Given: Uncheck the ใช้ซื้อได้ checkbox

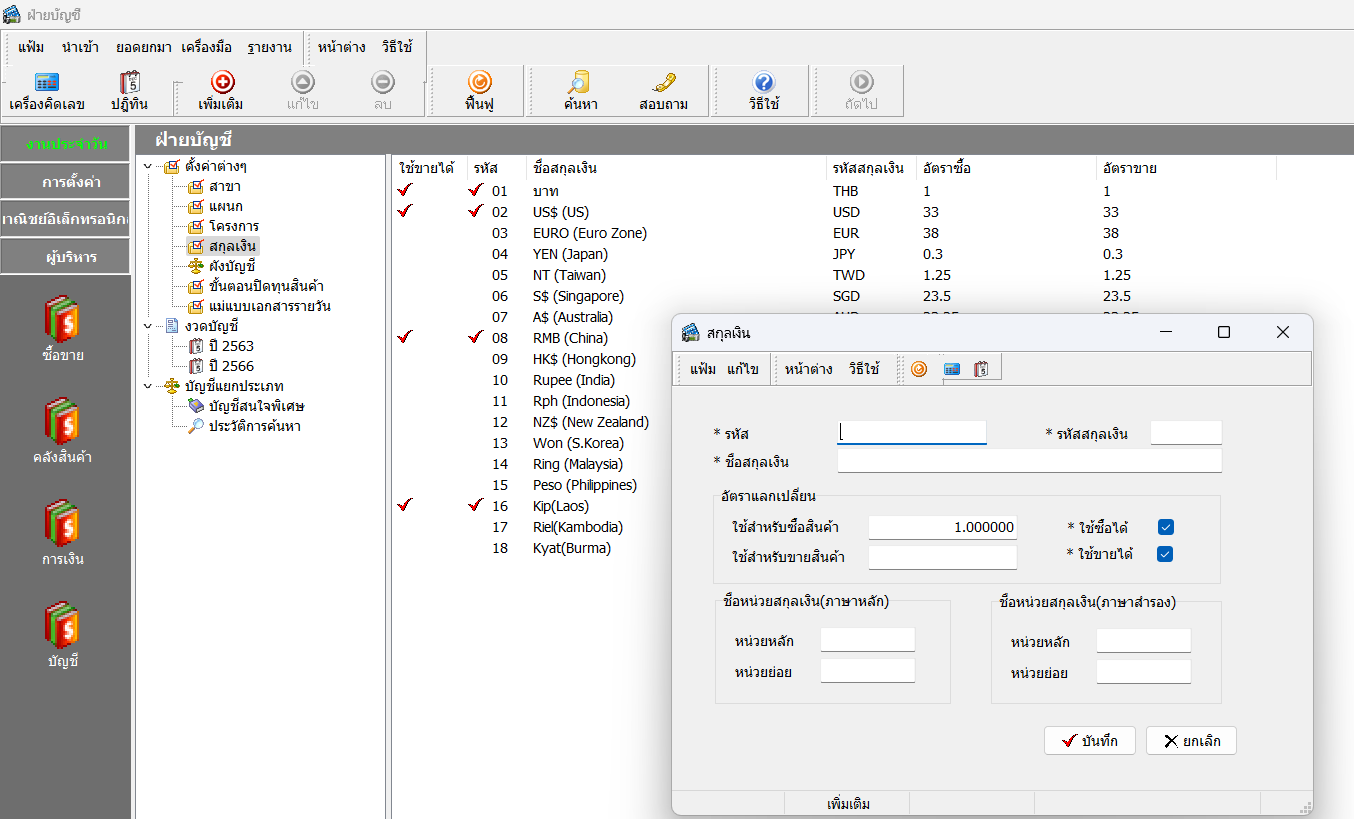Looking at the screenshot, I should [1165, 527].
